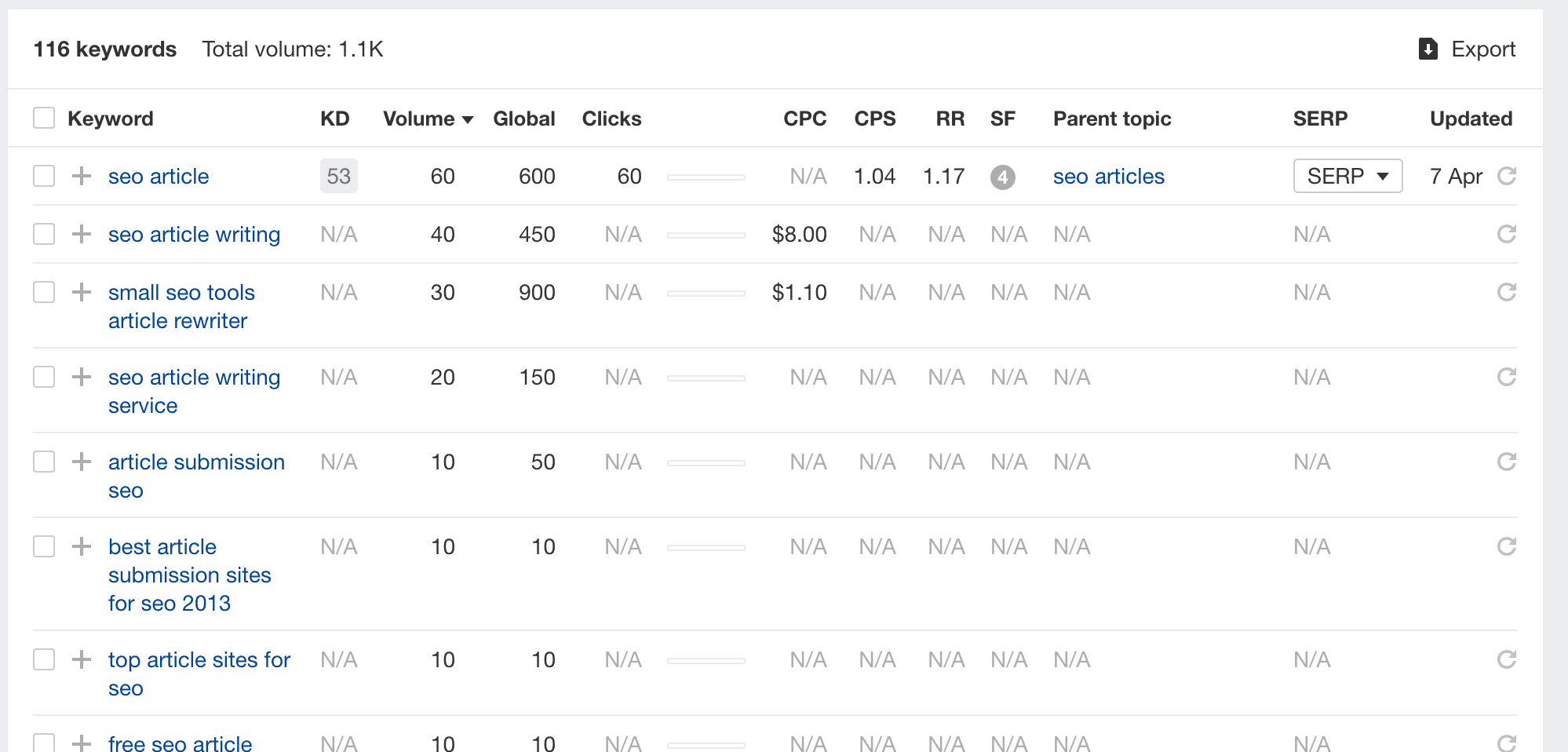Refresh the 'seo article writing' row (volume 40)
Image resolution: width=1568 pixels, height=752 pixels.
pyautogui.click(x=1506, y=234)
